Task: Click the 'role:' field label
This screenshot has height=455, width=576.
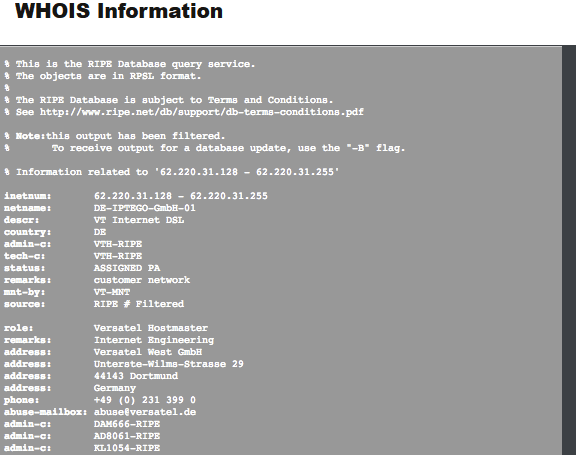Action: pos(18,328)
